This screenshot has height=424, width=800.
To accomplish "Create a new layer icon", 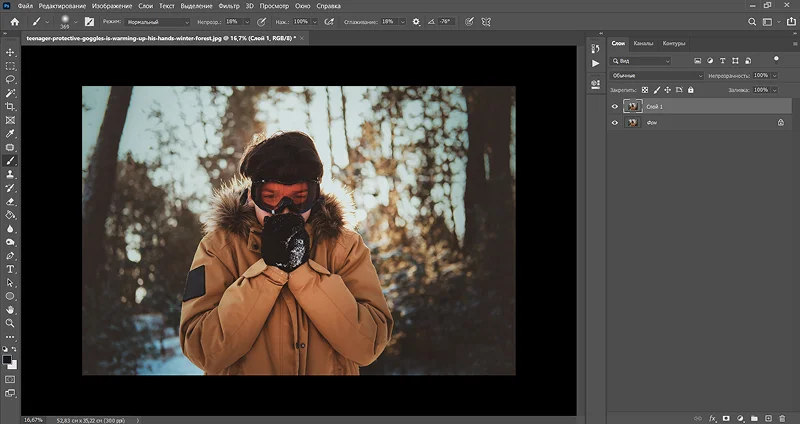I will click(768, 418).
